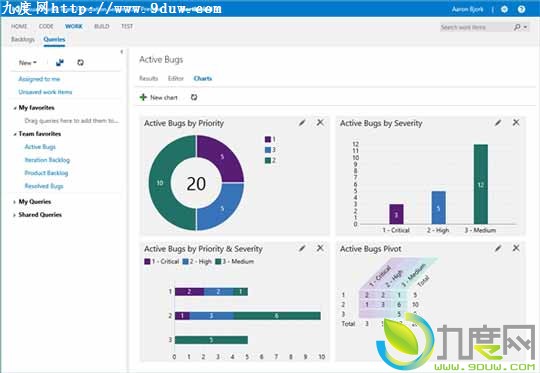Viewport: 540px width, 373px height.
Task: Switch to the Editor tab
Action: tap(176, 79)
